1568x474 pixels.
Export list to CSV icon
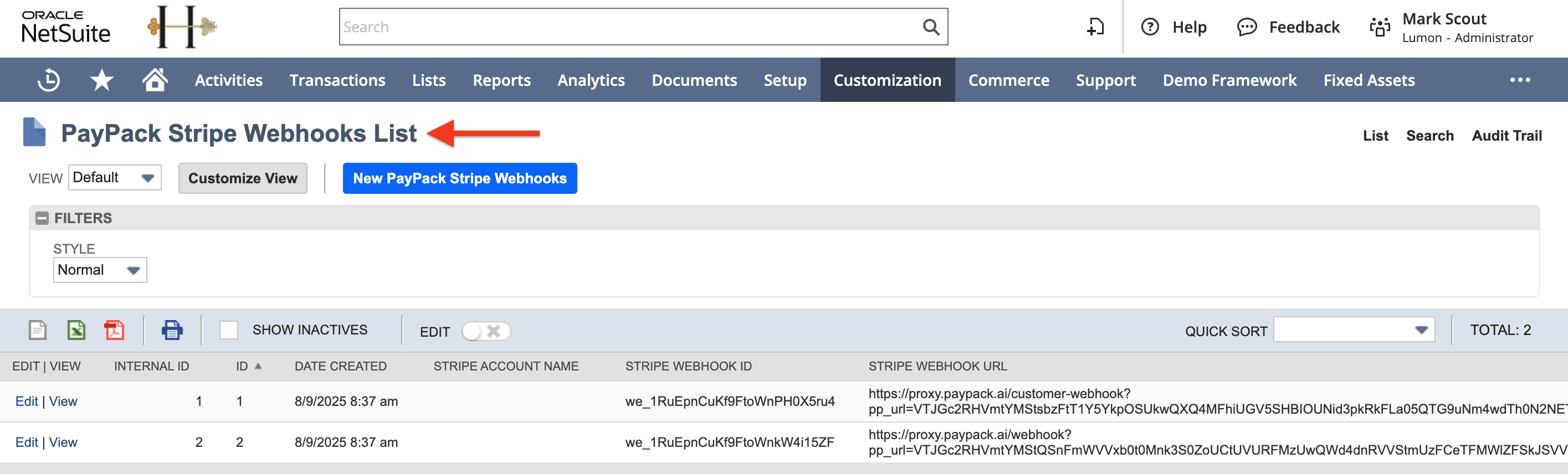(x=38, y=331)
